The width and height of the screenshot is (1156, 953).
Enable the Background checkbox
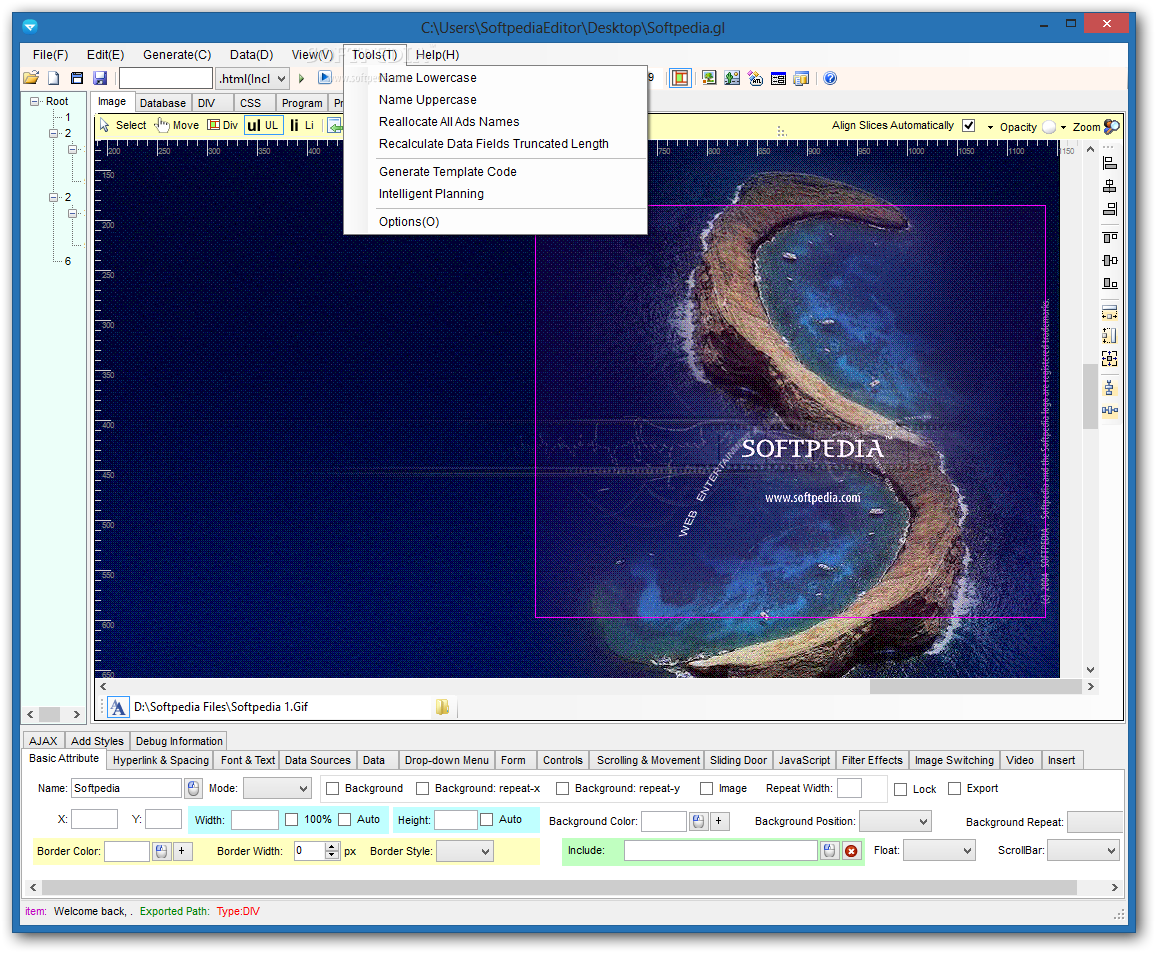[332, 789]
